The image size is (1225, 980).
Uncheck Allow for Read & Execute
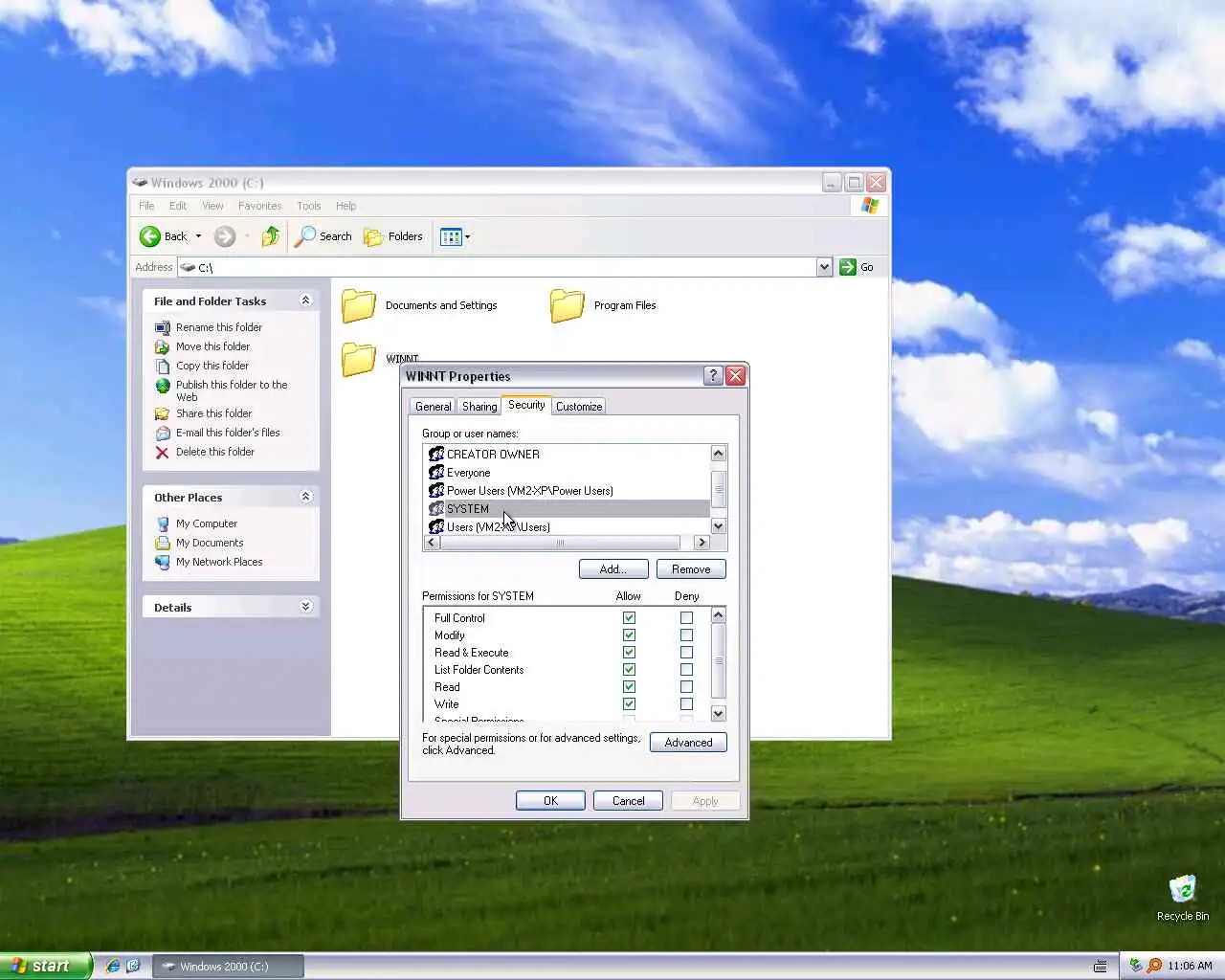click(629, 653)
